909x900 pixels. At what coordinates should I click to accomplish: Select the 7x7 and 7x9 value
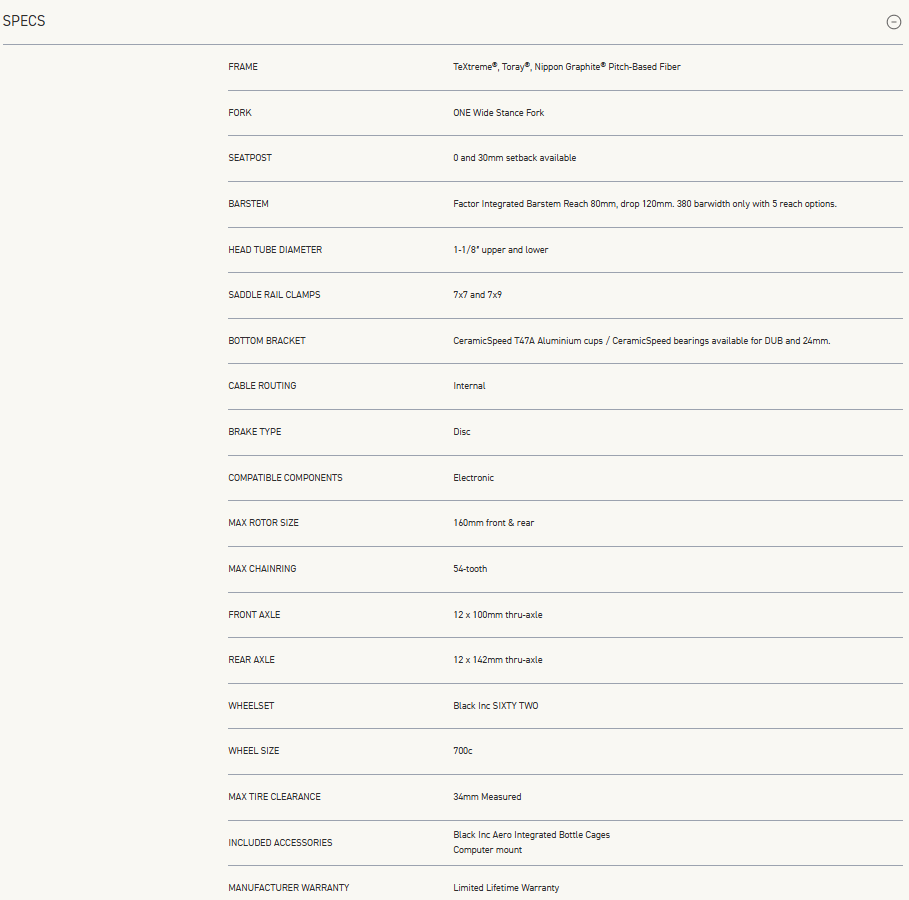pos(477,295)
